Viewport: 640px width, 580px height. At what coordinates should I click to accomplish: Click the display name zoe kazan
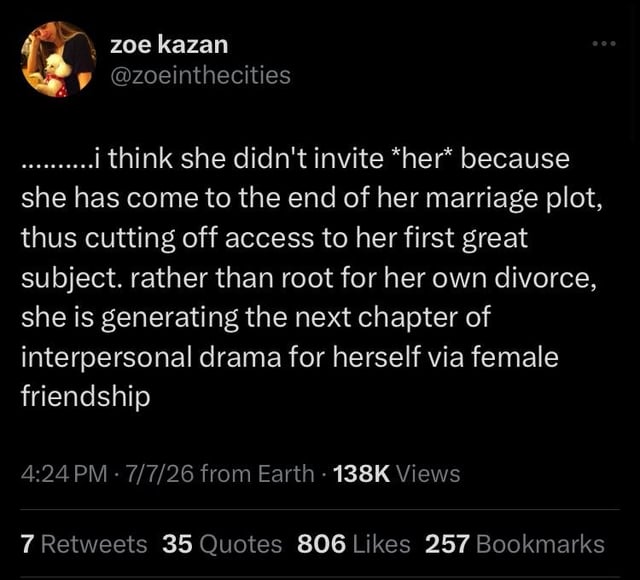tap(169, 44)
